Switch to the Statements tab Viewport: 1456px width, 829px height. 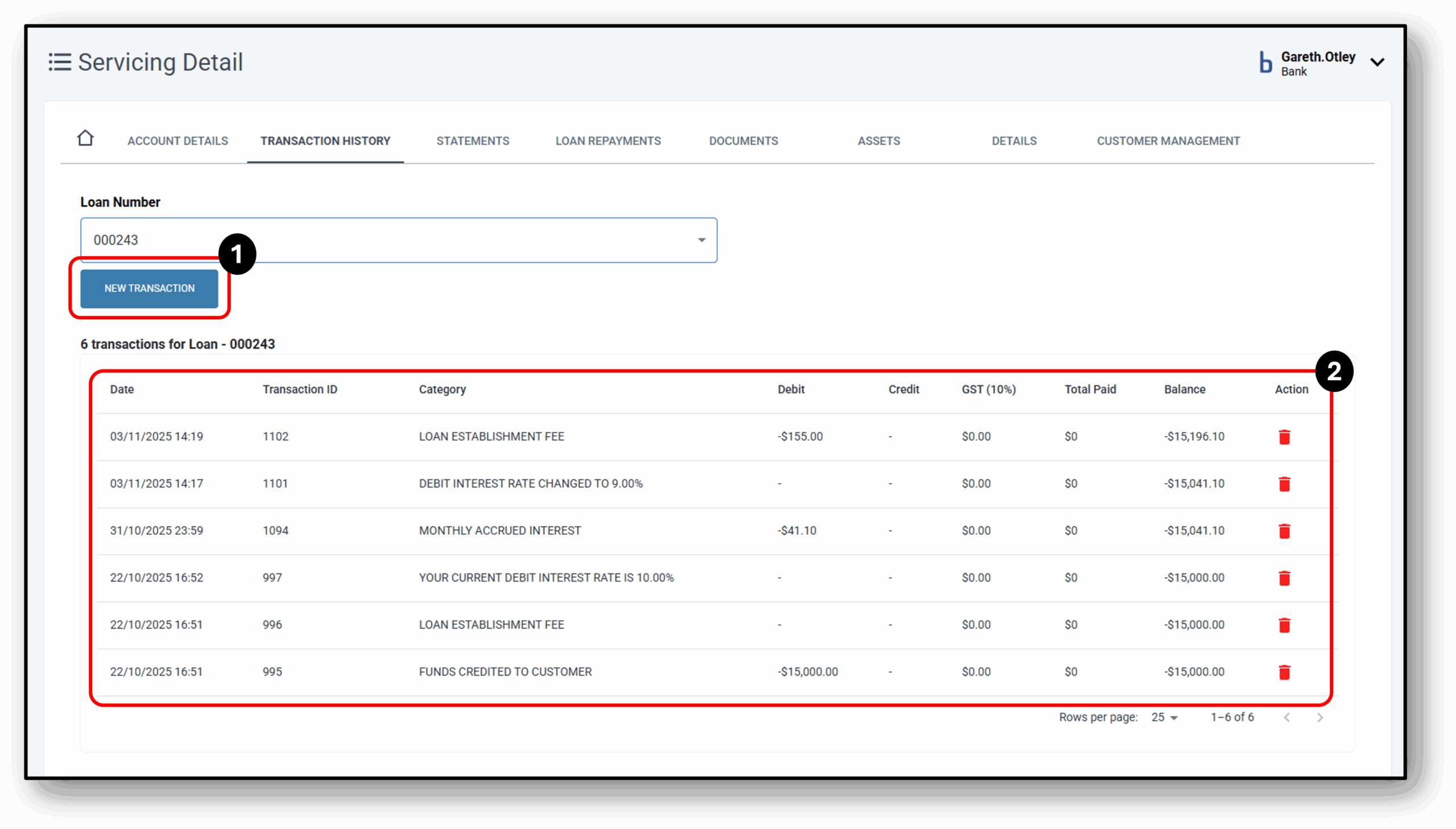point(473,141)
